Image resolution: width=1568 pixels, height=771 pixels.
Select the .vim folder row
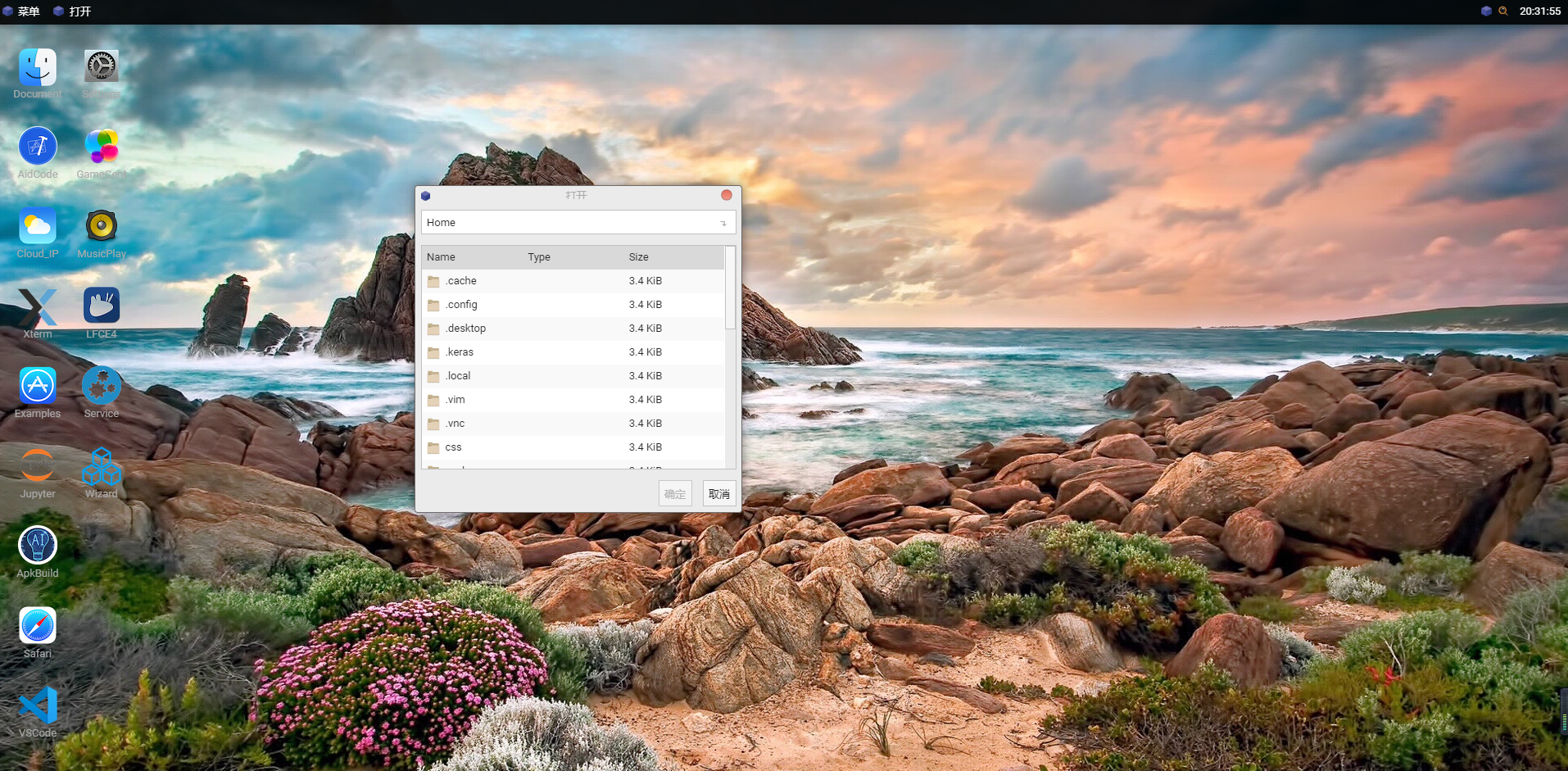coord(573,400)
